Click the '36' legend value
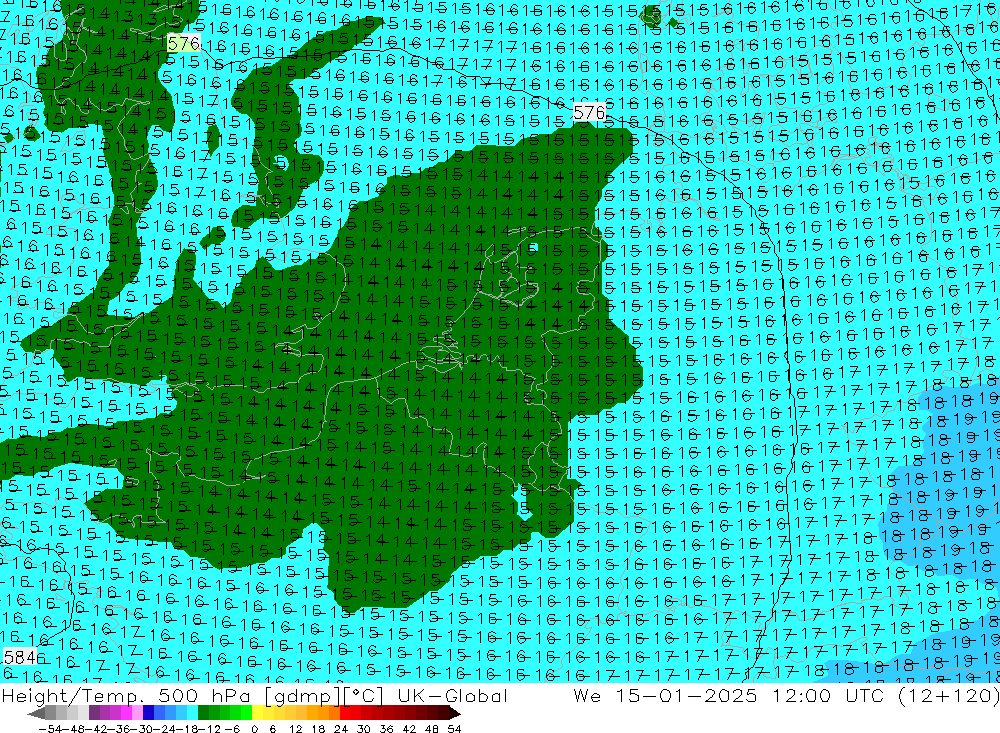Image resolution: width=1000 pixels, height=733 pixels. pos(386,729)
